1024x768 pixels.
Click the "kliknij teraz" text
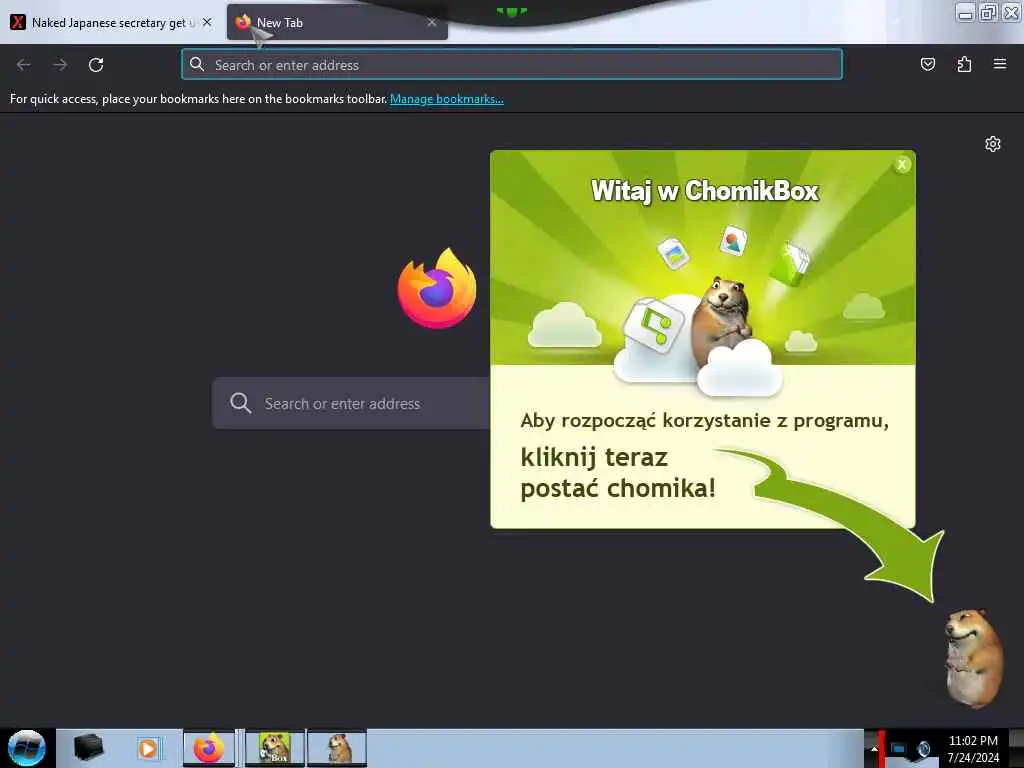click(594, 457)
